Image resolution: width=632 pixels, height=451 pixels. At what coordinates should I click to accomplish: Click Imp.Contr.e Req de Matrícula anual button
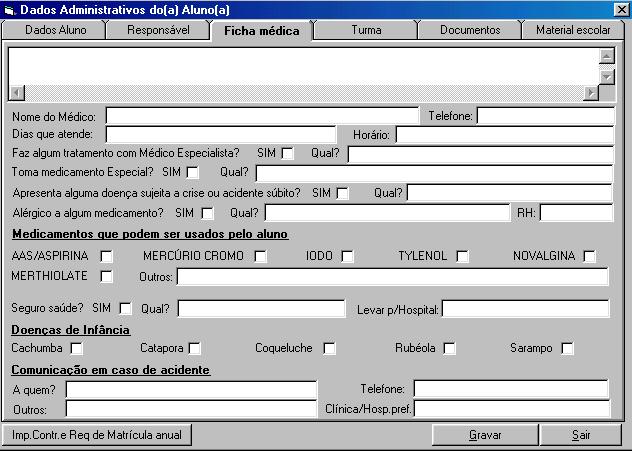point(96,435)
